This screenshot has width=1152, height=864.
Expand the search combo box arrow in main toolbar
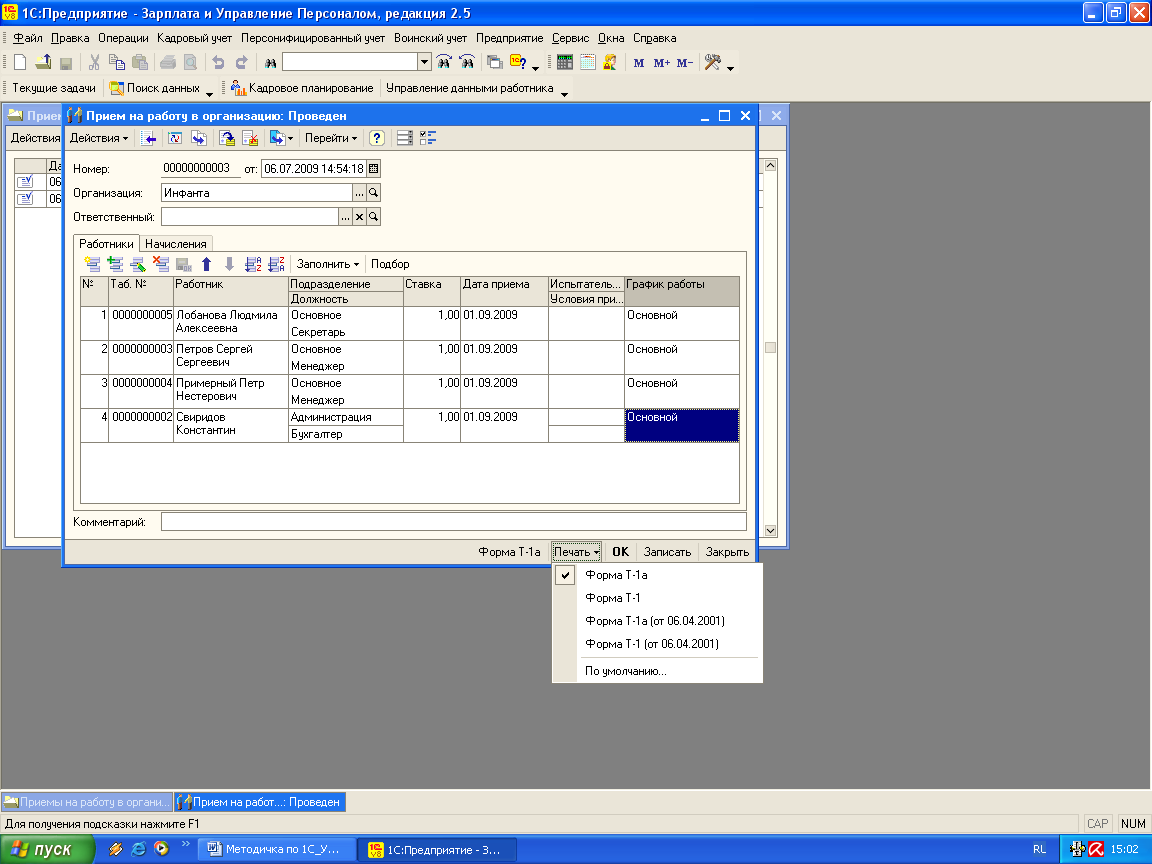pos(424,62)
